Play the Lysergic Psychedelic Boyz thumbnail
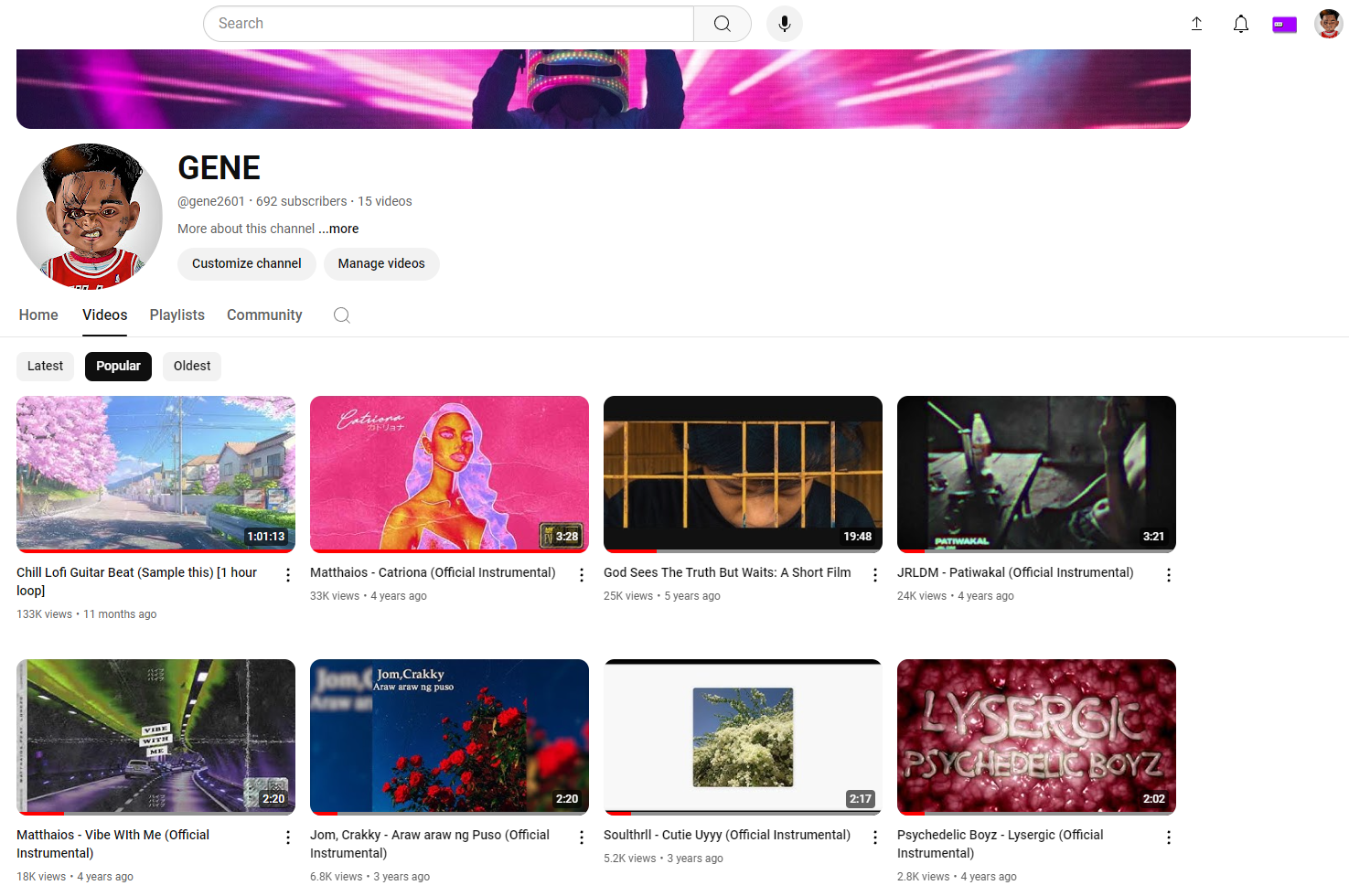The height and width of the screenshot is (896, 1349). pyautogui.click(x=1036, y=737)
